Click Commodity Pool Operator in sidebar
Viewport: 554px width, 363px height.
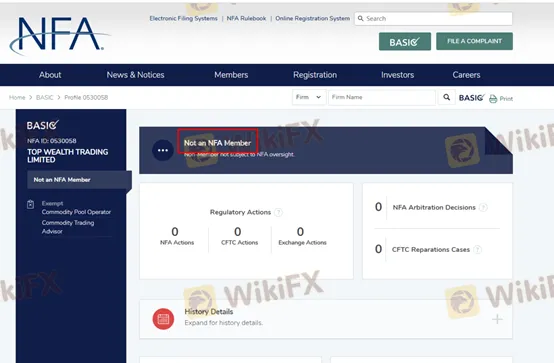coord(76,212)
